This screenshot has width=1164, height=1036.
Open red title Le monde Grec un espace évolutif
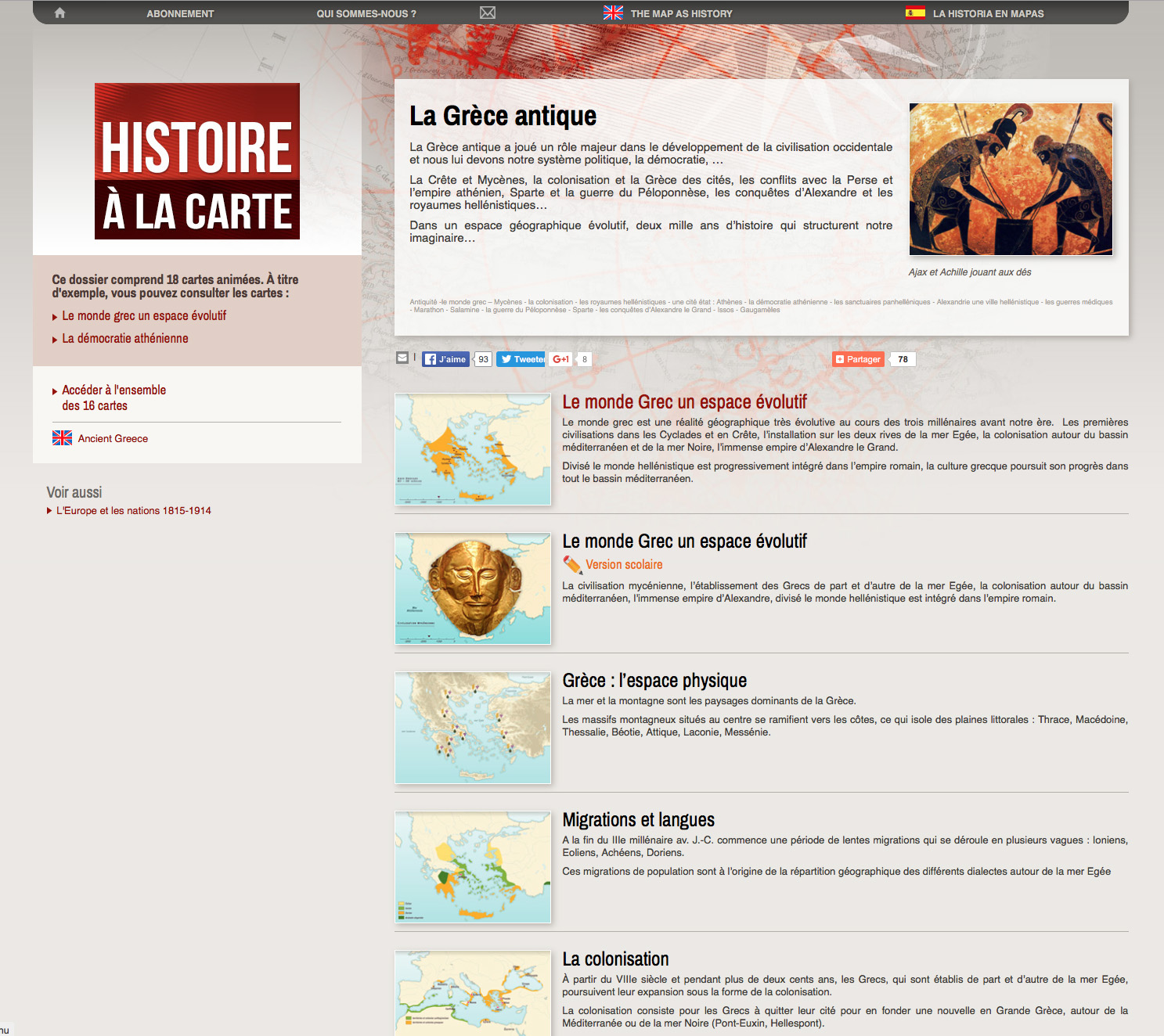[x=684, y=402]
